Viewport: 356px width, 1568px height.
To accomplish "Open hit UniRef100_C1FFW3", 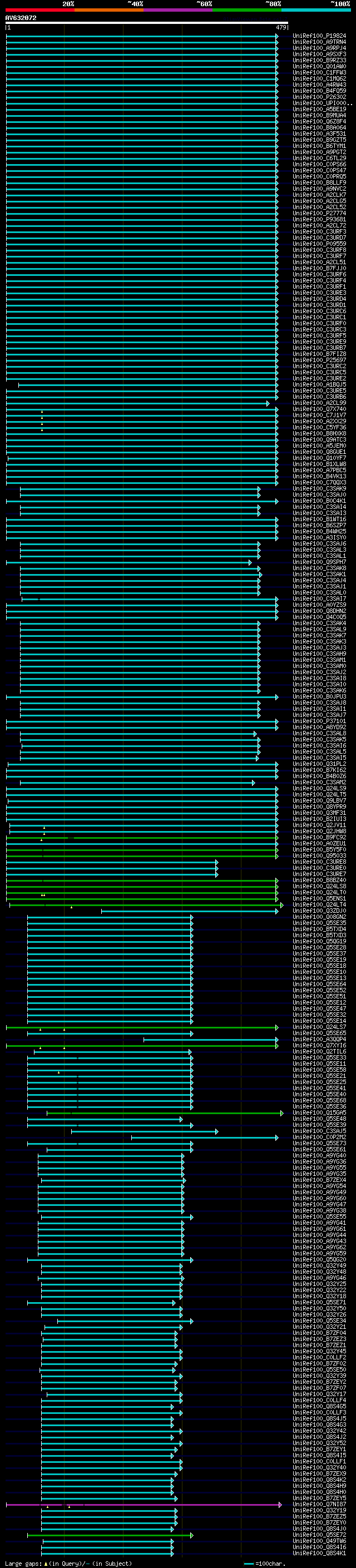I will pyautogui.click(x=319, y=72).
